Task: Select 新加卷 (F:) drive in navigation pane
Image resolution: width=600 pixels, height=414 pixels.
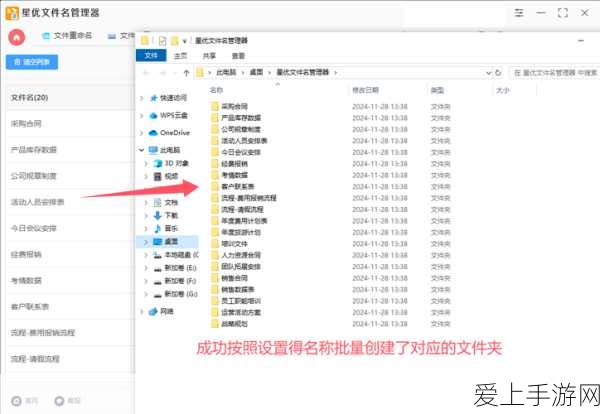Action: point(180,281)
